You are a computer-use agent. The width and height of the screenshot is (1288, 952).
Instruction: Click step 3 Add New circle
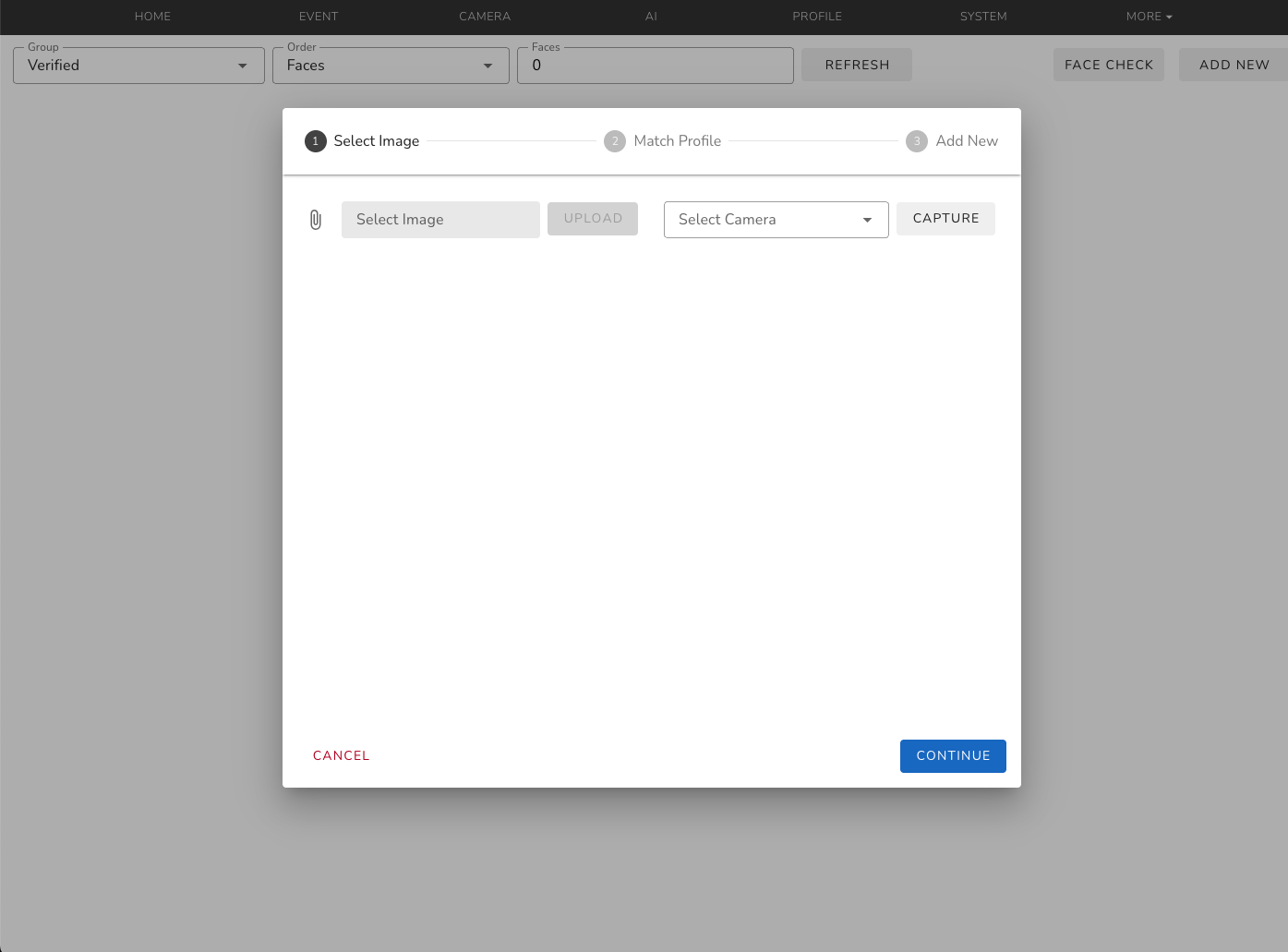click(x=917, y=141)
